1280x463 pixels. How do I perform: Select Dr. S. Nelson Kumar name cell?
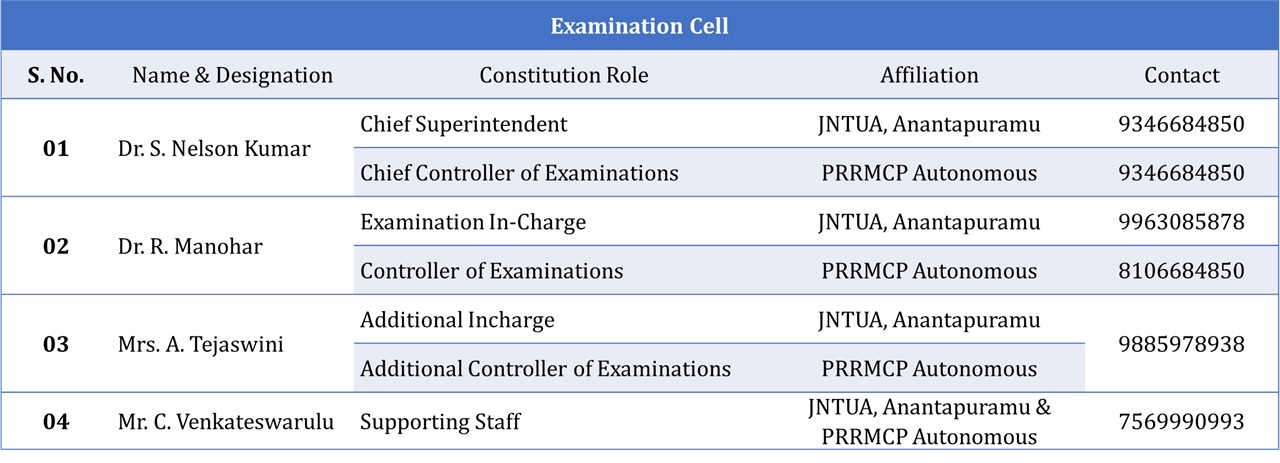pyautogui.click(x=214, y=149)
